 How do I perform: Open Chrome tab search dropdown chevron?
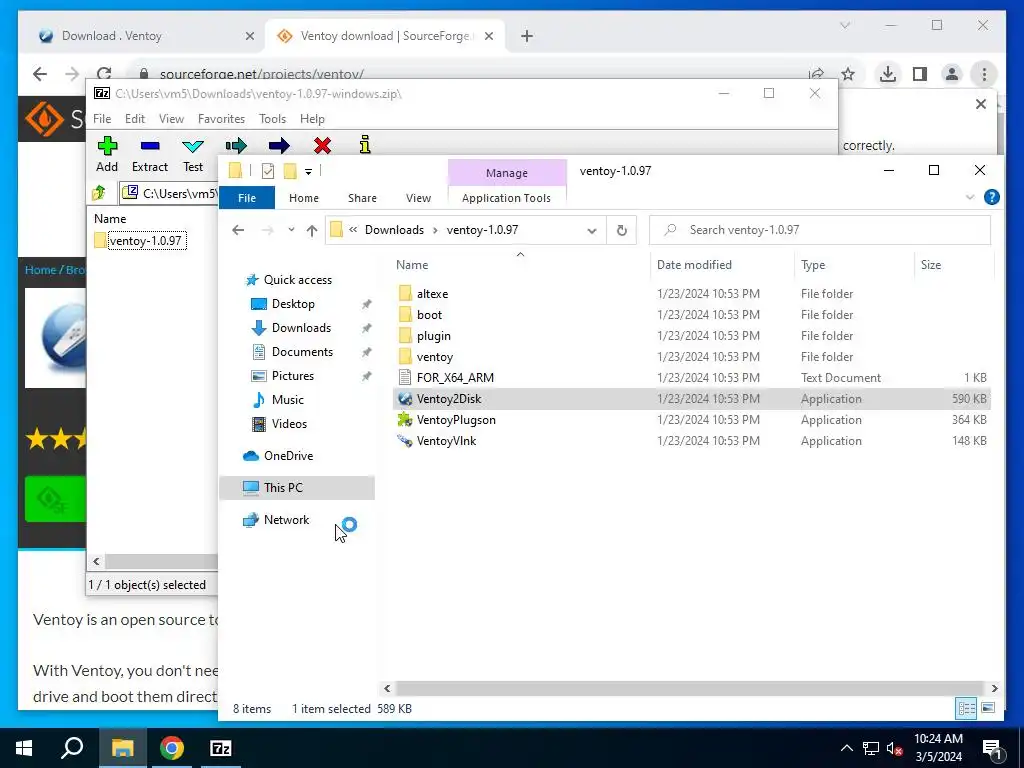tap(845, 25)
